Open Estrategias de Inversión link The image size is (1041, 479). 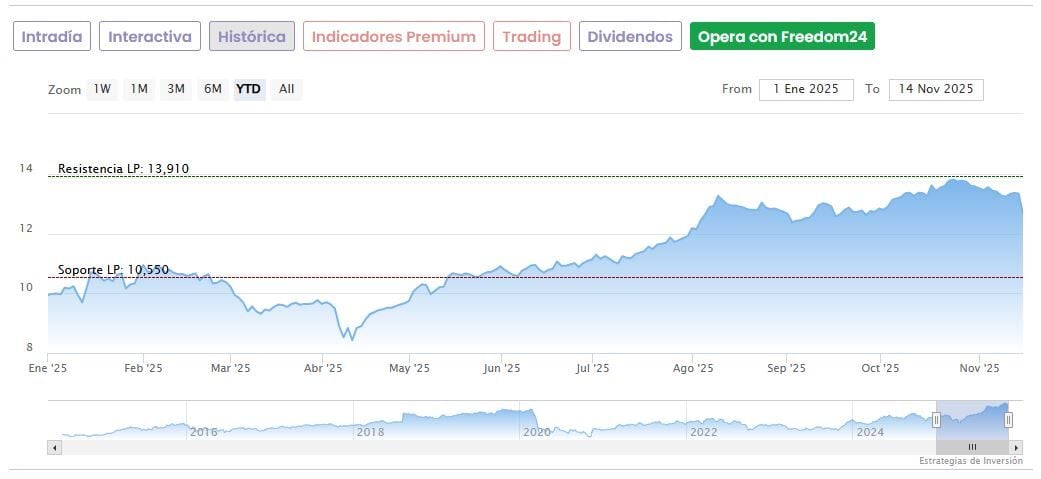(x=970, y=461)
